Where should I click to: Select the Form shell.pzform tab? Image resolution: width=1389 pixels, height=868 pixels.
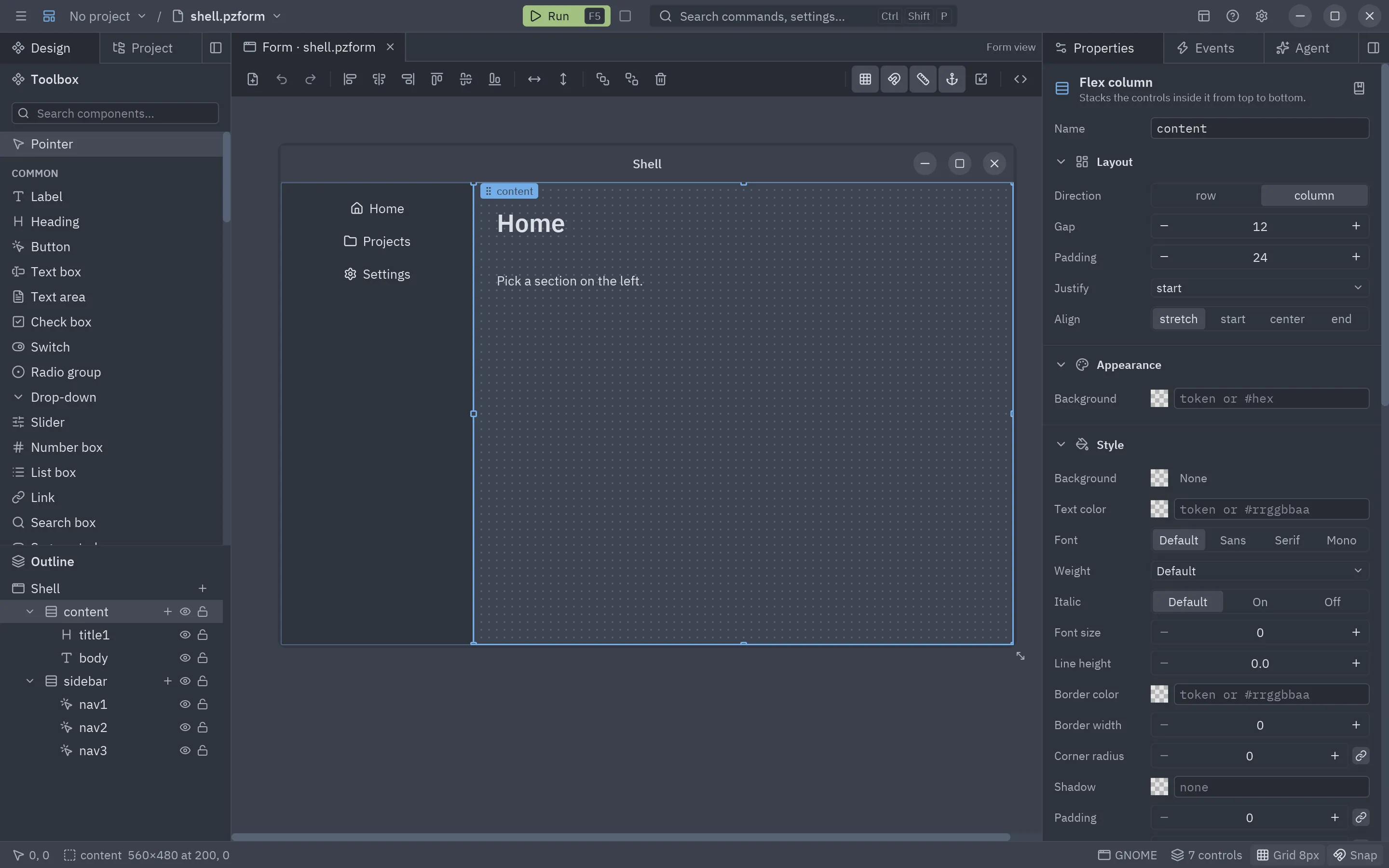(318, 47)
